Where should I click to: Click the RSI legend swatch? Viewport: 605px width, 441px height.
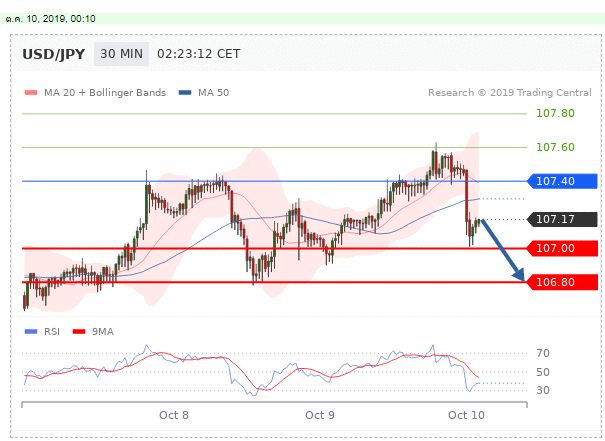click(31, 331)
